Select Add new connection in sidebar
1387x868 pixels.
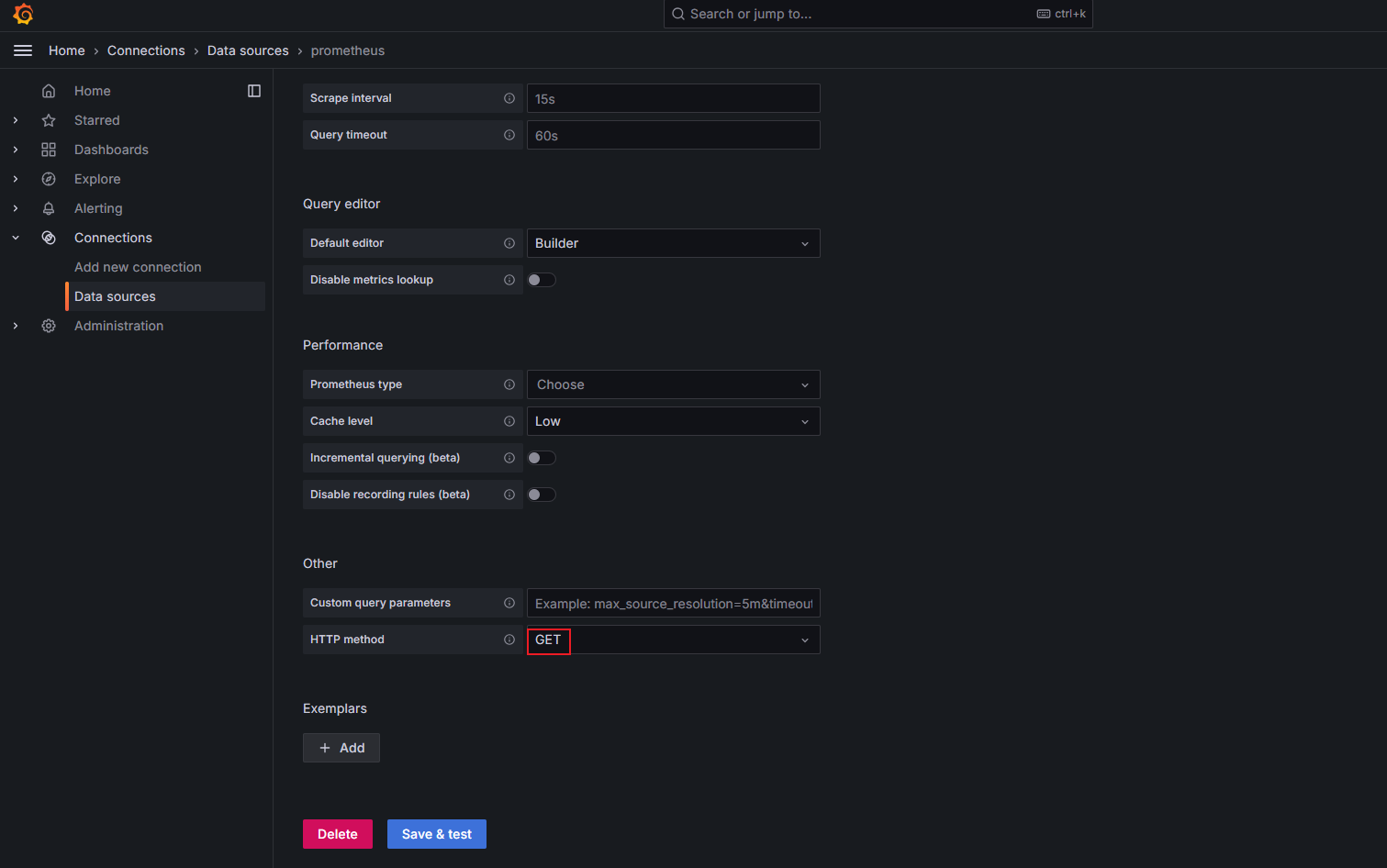point(138,267)
